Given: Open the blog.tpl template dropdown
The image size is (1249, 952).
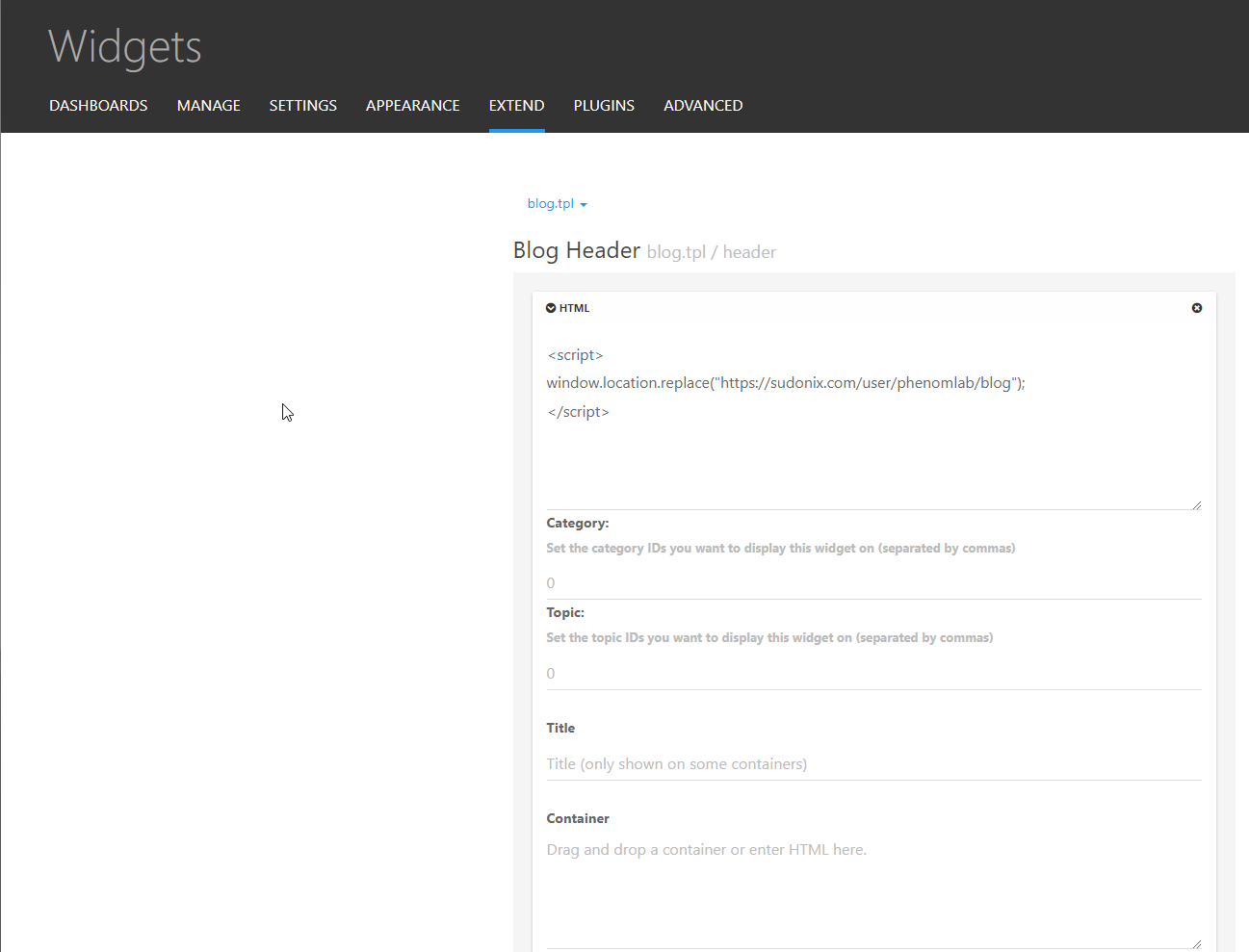Looking at the screenshot, I should click(557, 204).
